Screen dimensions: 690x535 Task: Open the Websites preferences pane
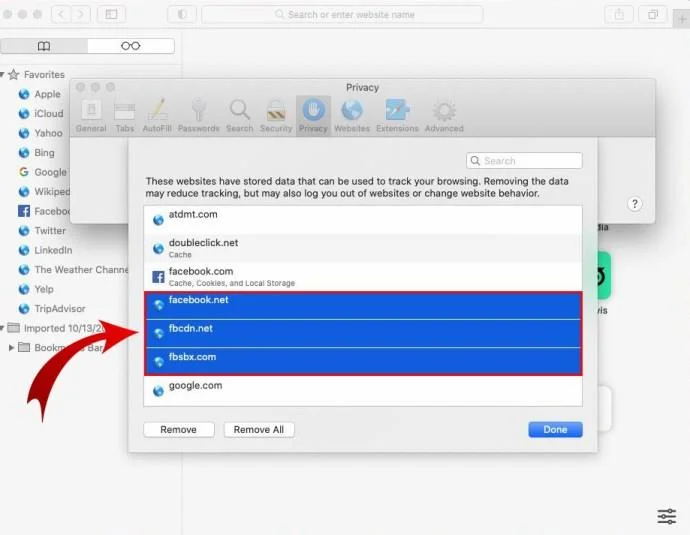(352, 116)
